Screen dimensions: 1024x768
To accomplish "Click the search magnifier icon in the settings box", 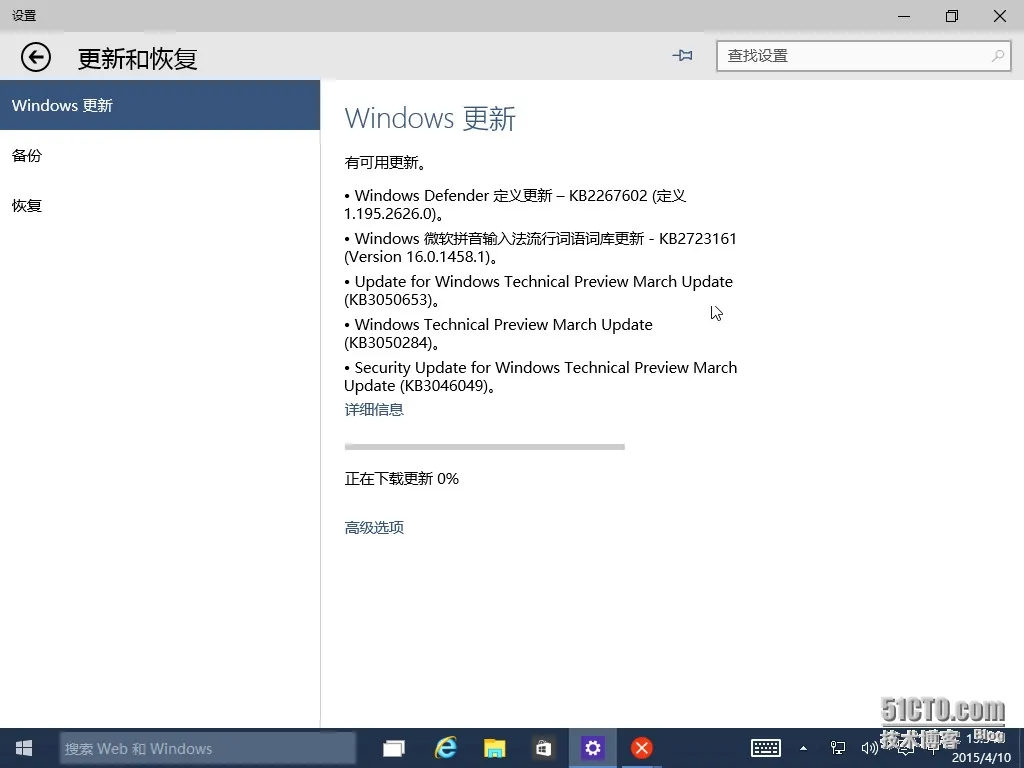I will point(997,56).
